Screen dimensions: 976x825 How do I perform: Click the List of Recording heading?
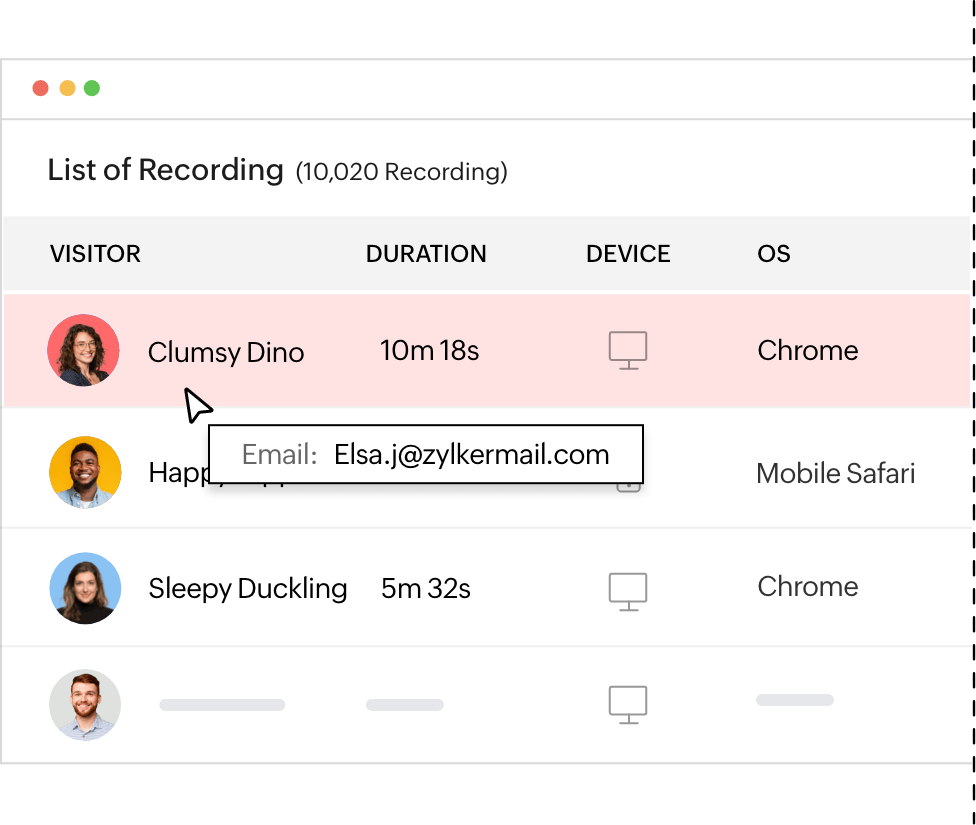point(166,170)
